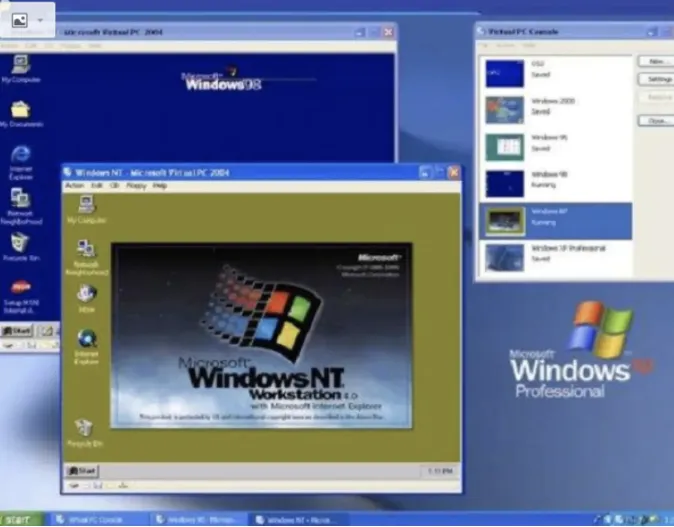Click first status icon below NT Start button
The image size is (674, 527).
point(74,486)
